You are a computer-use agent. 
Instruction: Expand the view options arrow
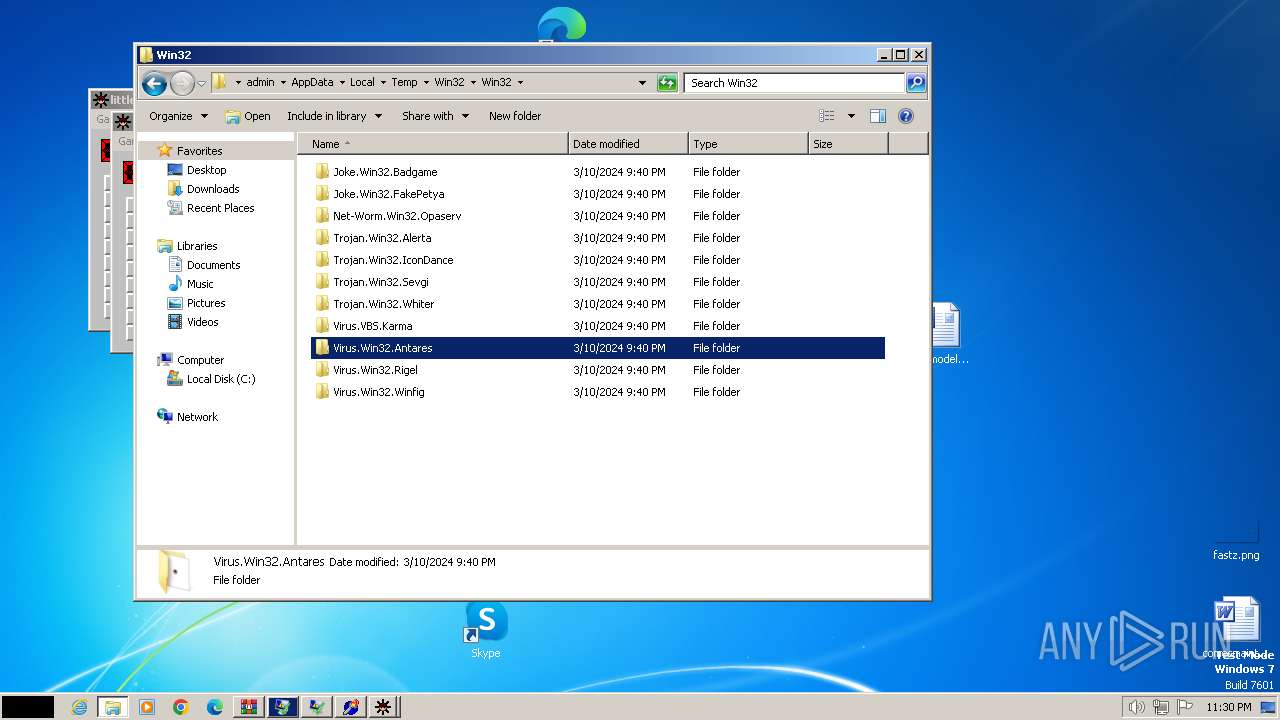click(x=851, y=116)
